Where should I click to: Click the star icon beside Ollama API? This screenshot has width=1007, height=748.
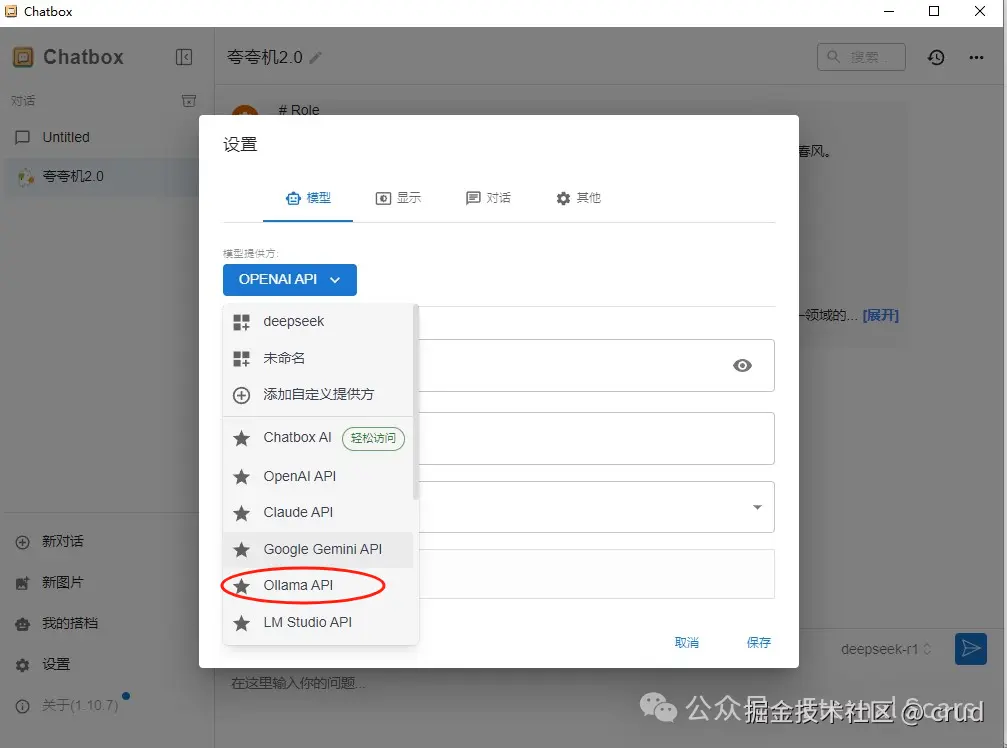coord(241,586)
